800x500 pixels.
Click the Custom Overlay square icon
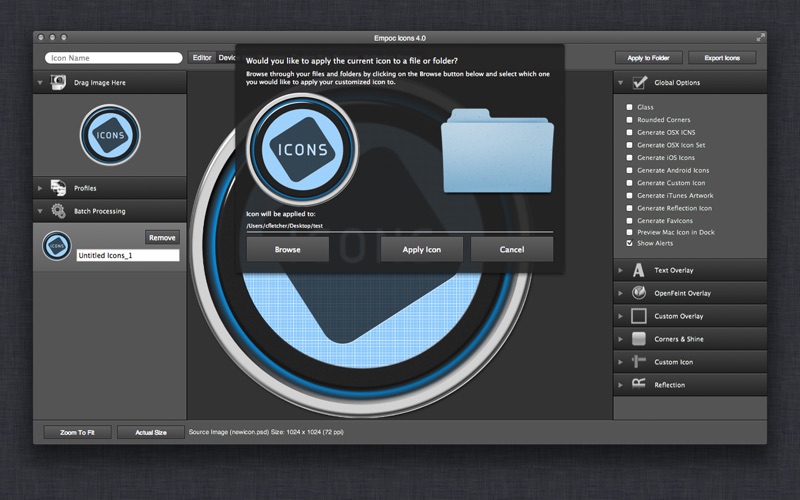(639, 316)
